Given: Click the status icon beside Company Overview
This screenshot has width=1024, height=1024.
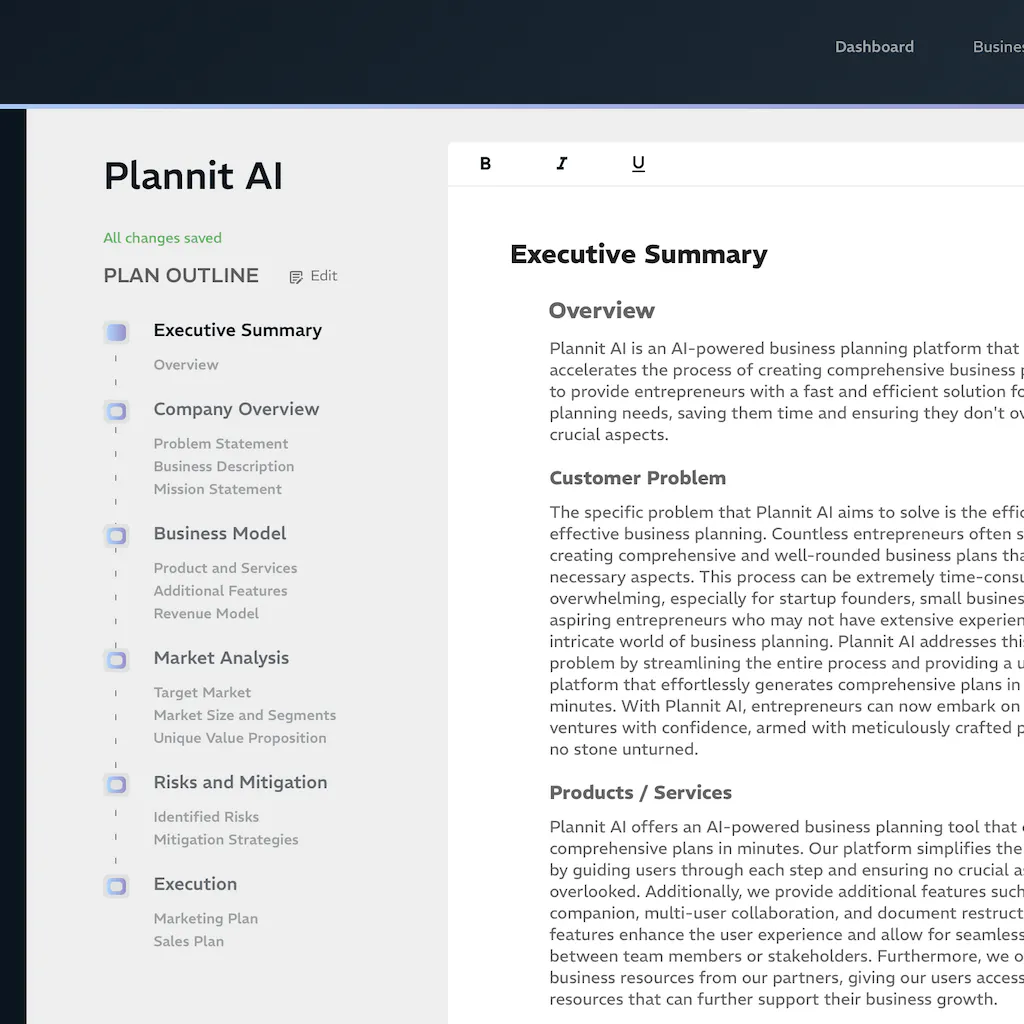Looking at the screenshot, I should [x=116, y=411].
